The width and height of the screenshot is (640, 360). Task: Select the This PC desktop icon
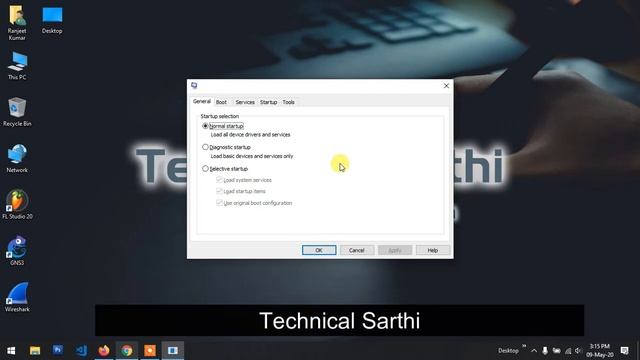tap(17, 65)
